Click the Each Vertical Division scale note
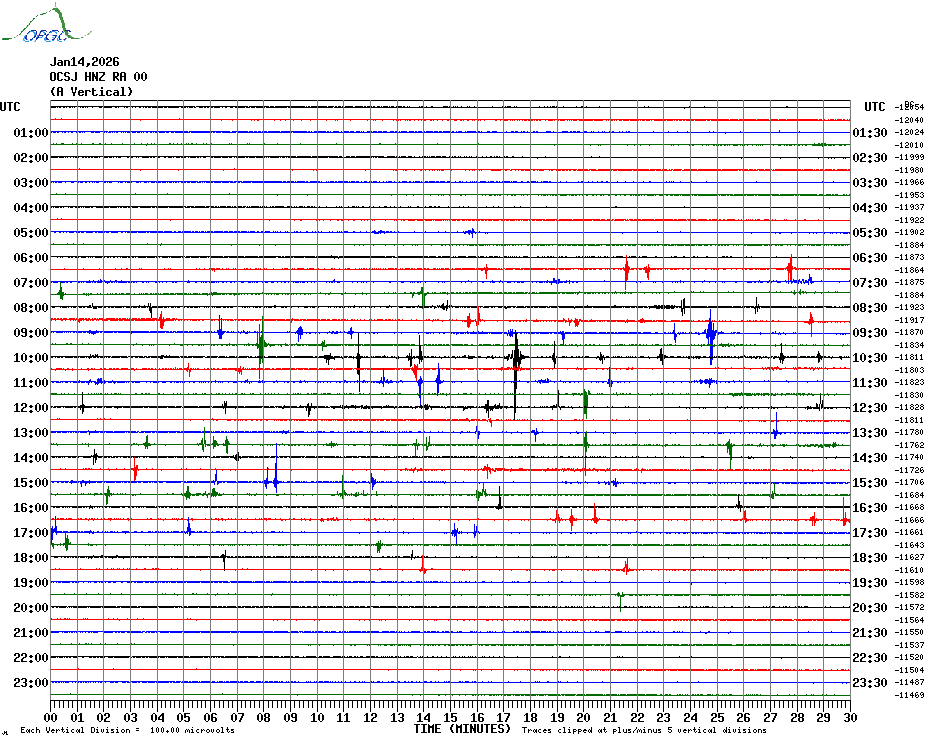Image resolution: width=930 pixels, height=744 pixels. (127, 730)
